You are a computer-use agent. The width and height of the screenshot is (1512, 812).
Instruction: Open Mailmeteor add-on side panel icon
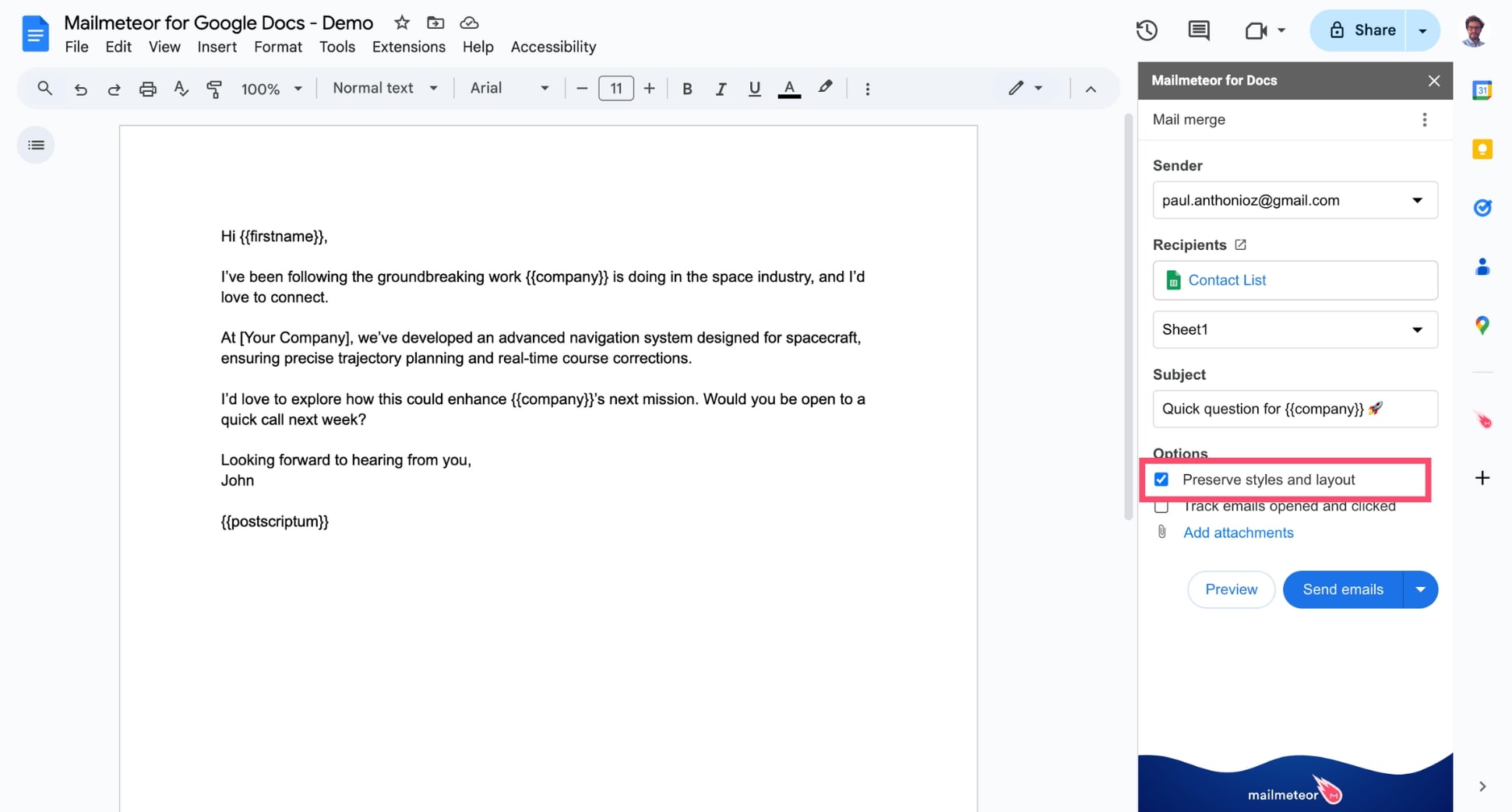[x=1482, y=420]
